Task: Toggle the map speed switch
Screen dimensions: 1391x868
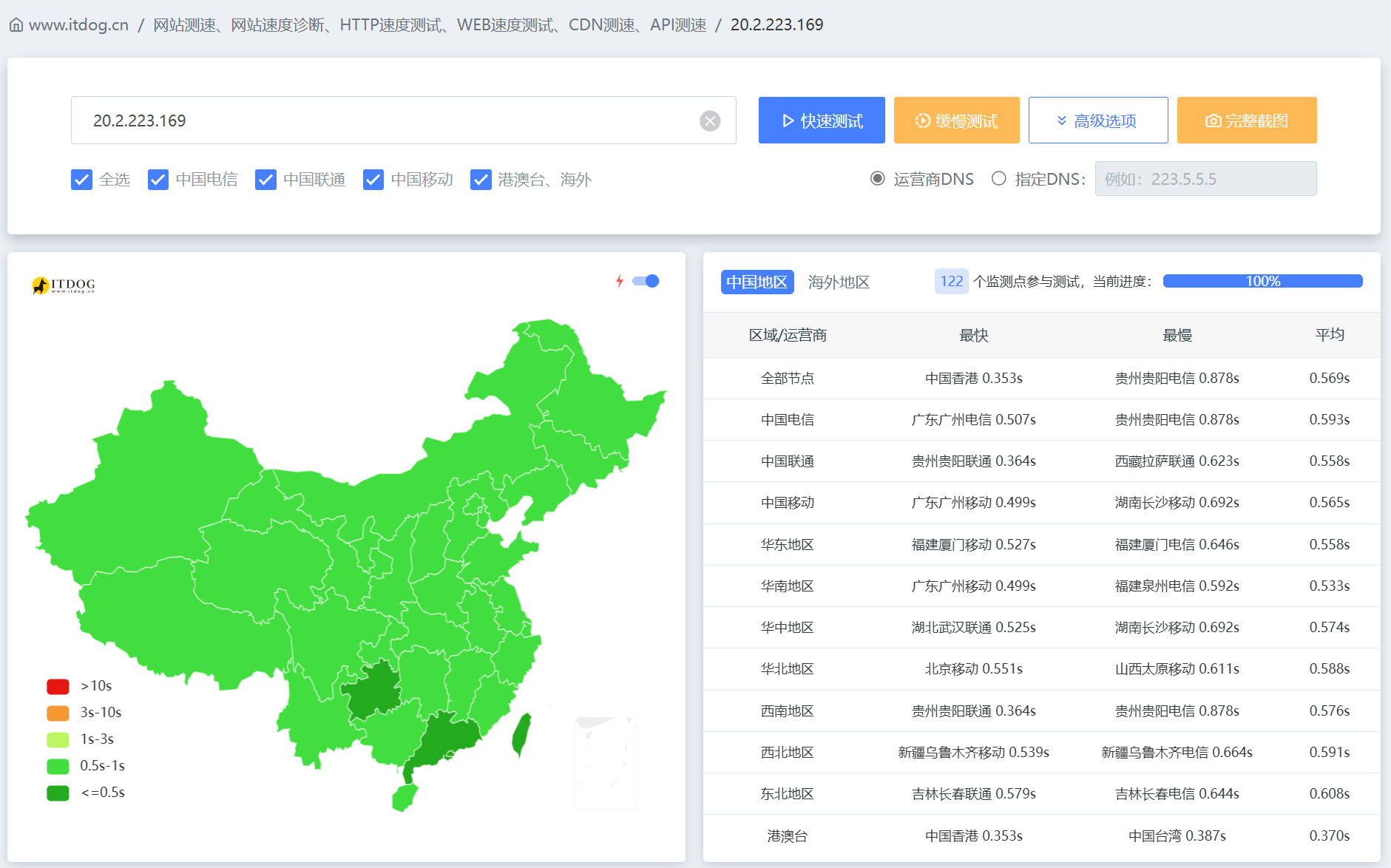Action: click(646, 281)
